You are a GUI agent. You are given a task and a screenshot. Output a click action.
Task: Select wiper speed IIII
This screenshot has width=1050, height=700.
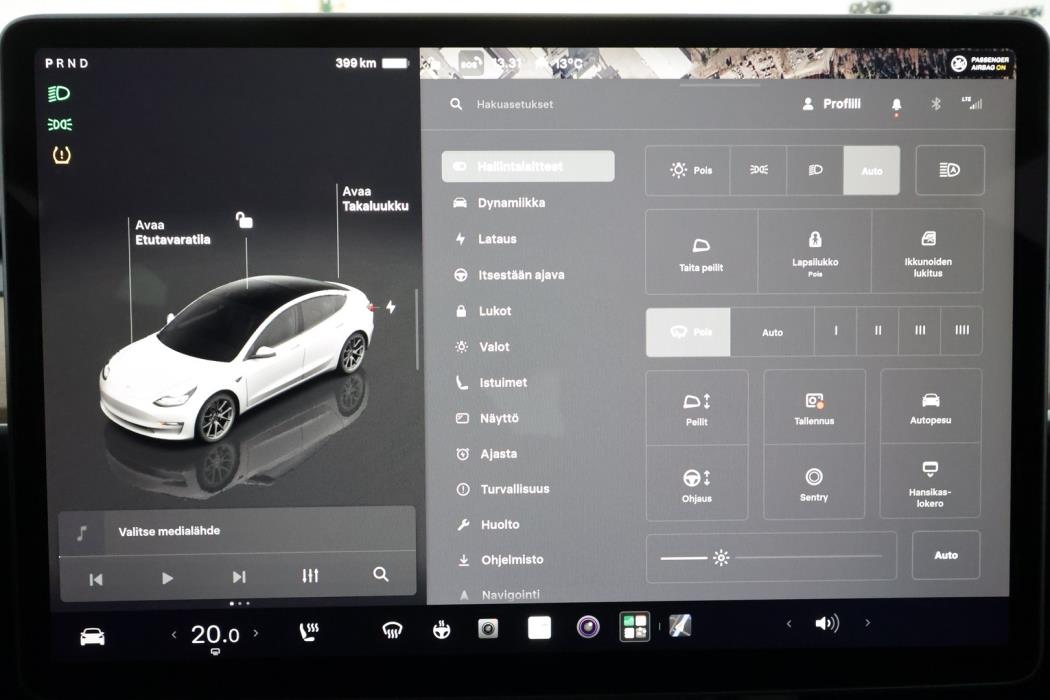click(962, 331)
